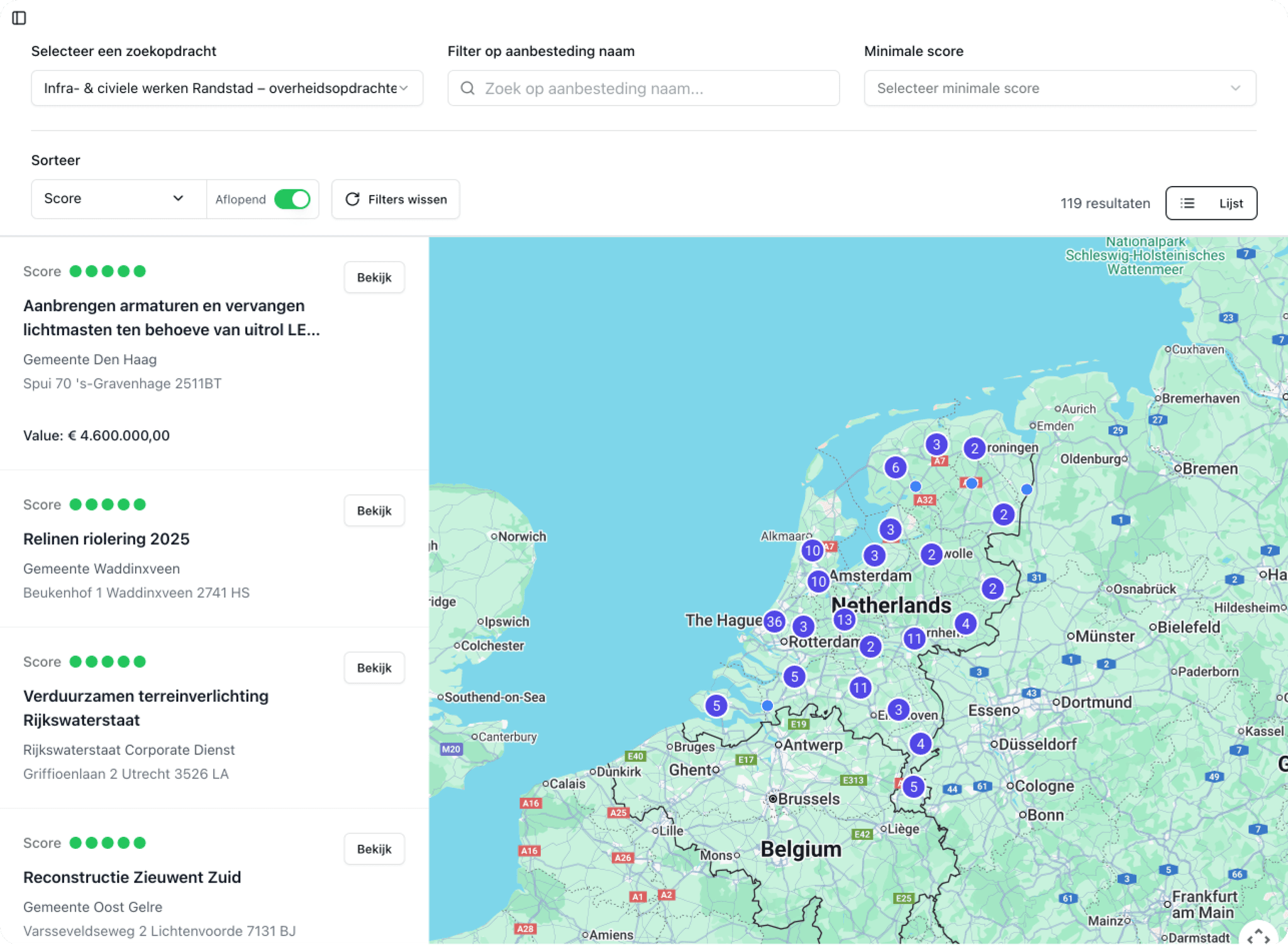Open the "36" cluster marker near The Hague
The image size is (1288, 945).
[774, 621]
